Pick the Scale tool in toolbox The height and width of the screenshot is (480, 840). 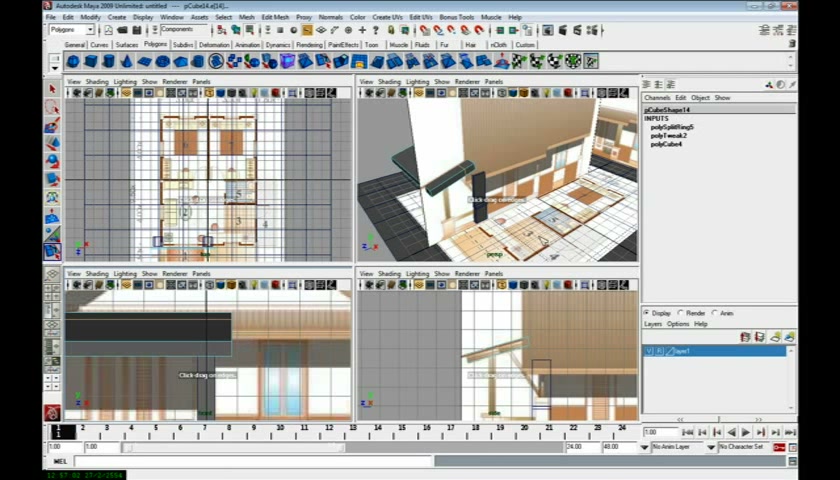pos(52,179)
